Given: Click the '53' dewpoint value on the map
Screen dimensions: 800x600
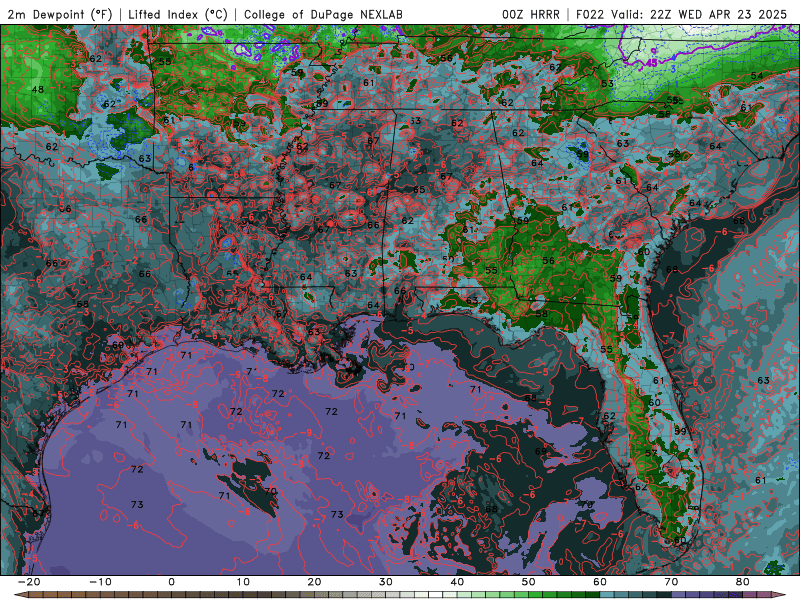Looking at the screenshot, I should [607, 84].
